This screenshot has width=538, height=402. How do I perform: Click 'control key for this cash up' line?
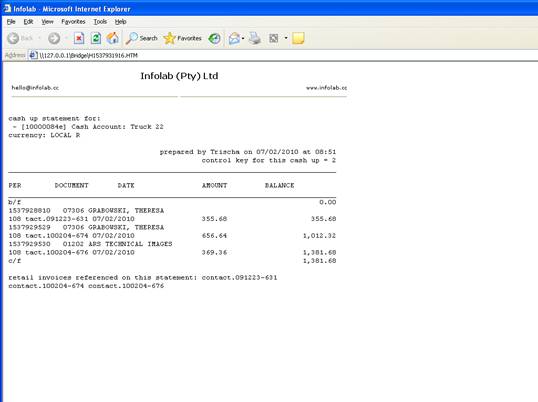click(269, 161)
